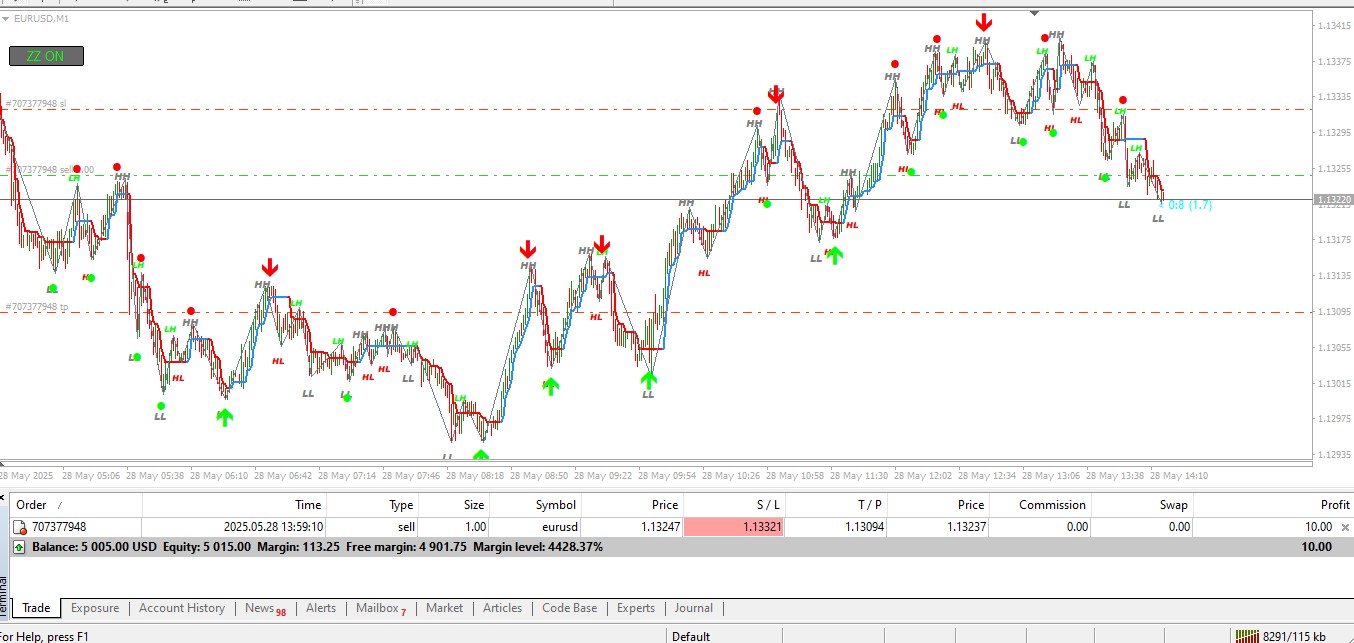Close order 707377948 with the x button

pos(1345,527)
